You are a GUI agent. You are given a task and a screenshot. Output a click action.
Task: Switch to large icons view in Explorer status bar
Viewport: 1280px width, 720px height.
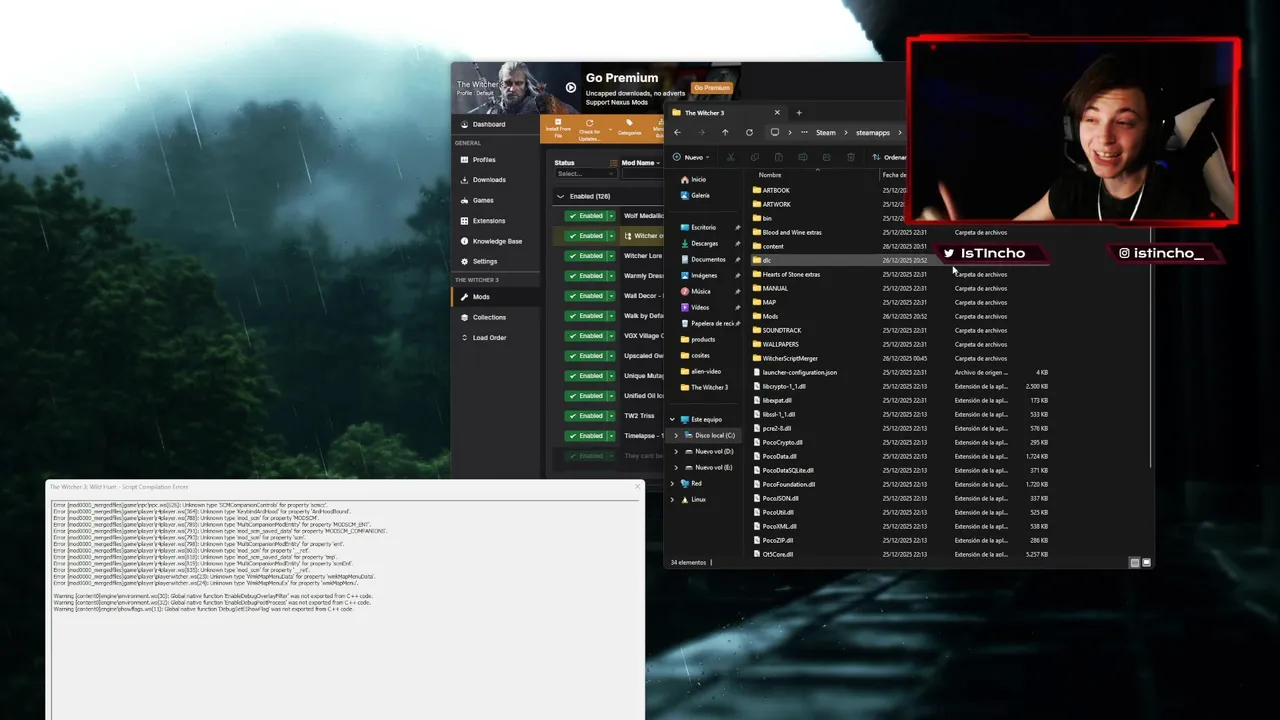click(1147, 563)
